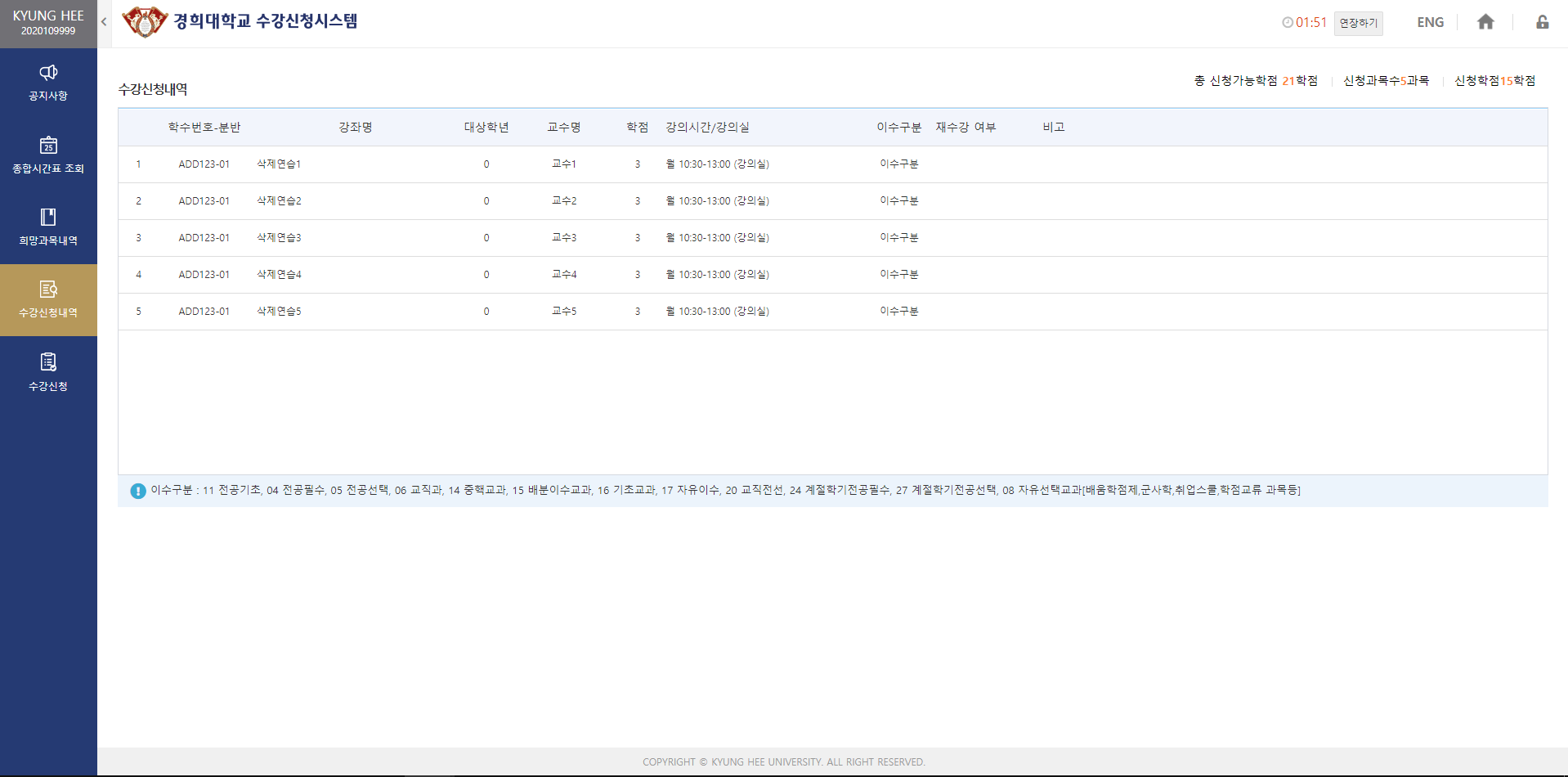Select the course 삭제연습4
Viewport: 1568px width, 777px height.
click(279, 275)
